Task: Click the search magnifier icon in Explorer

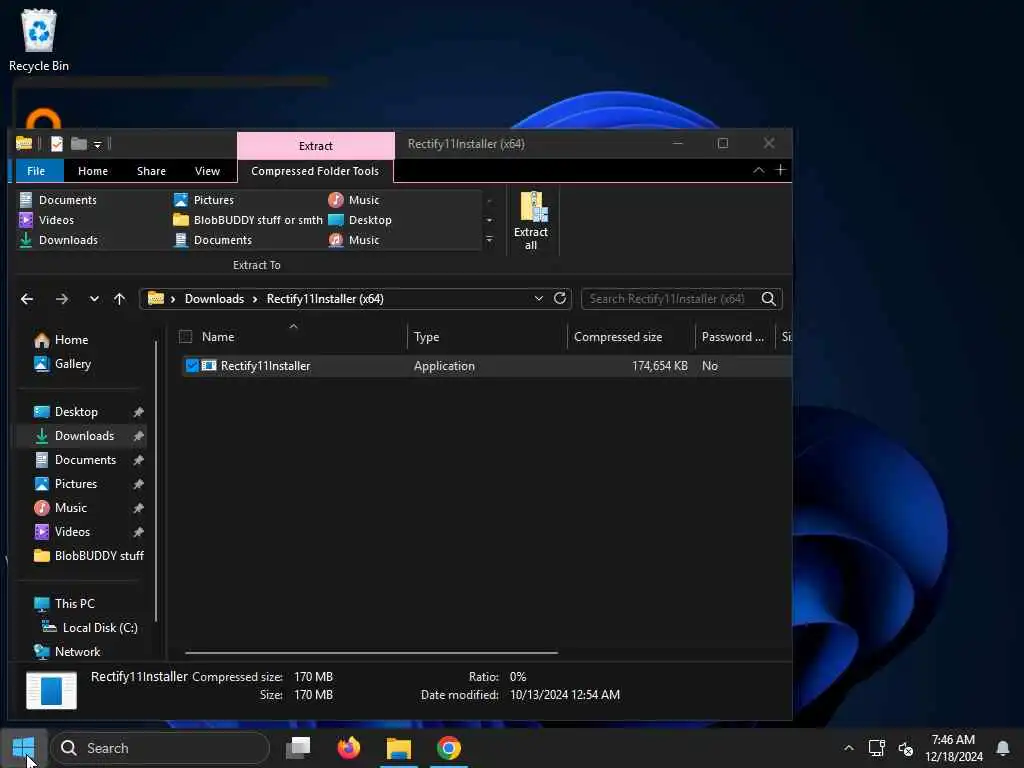Action: click(769, 299)
